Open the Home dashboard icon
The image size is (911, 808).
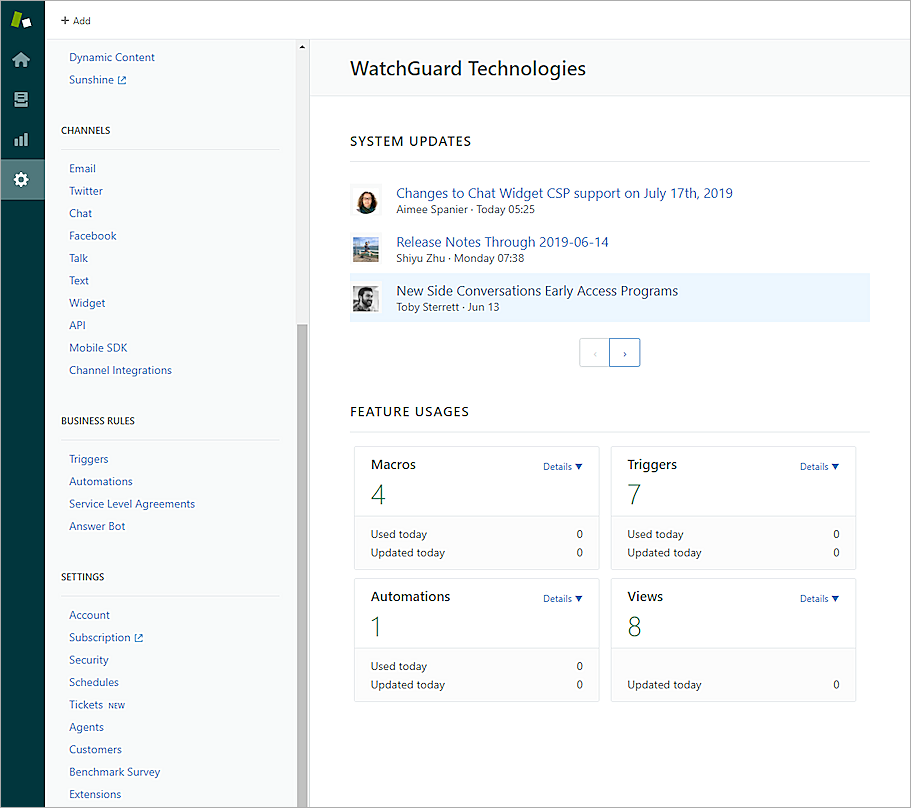coord(21,60)
